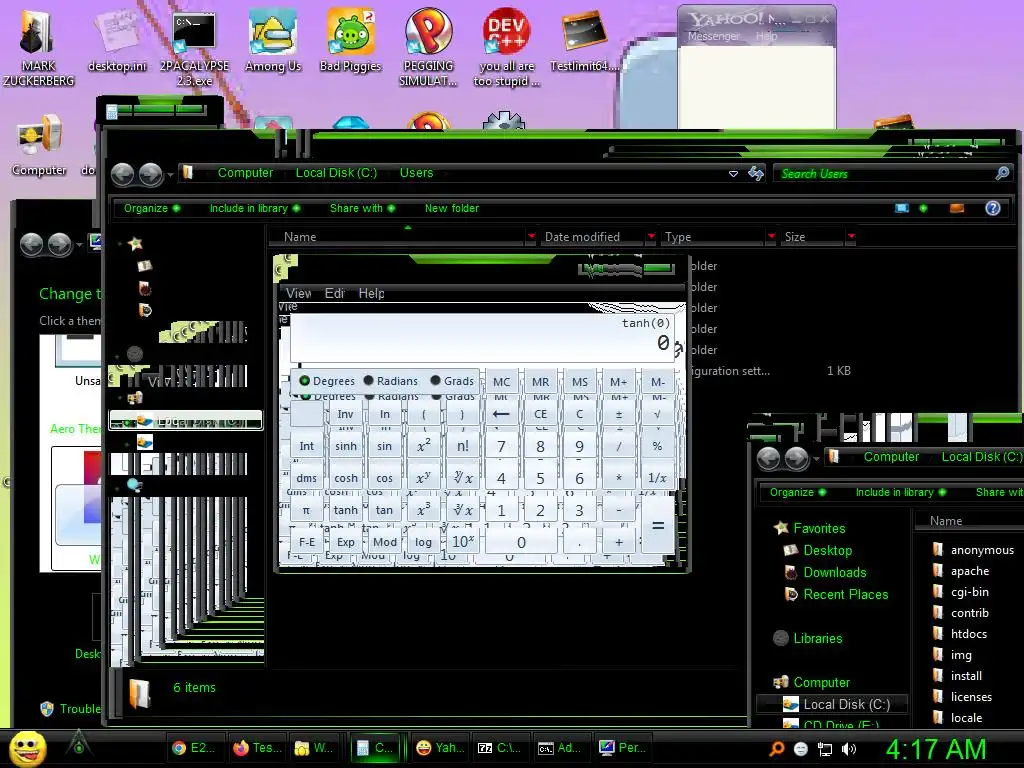Click the Date modified column header
This screenshot has height=768, width=1024.
pyautogui.click(x=591, y=236)
